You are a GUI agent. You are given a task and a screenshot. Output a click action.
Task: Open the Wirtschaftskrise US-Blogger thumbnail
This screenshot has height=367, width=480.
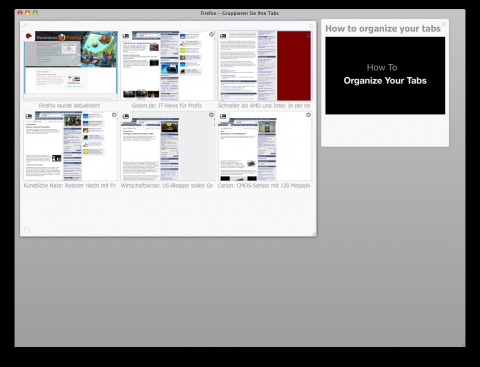pos(168,146)
